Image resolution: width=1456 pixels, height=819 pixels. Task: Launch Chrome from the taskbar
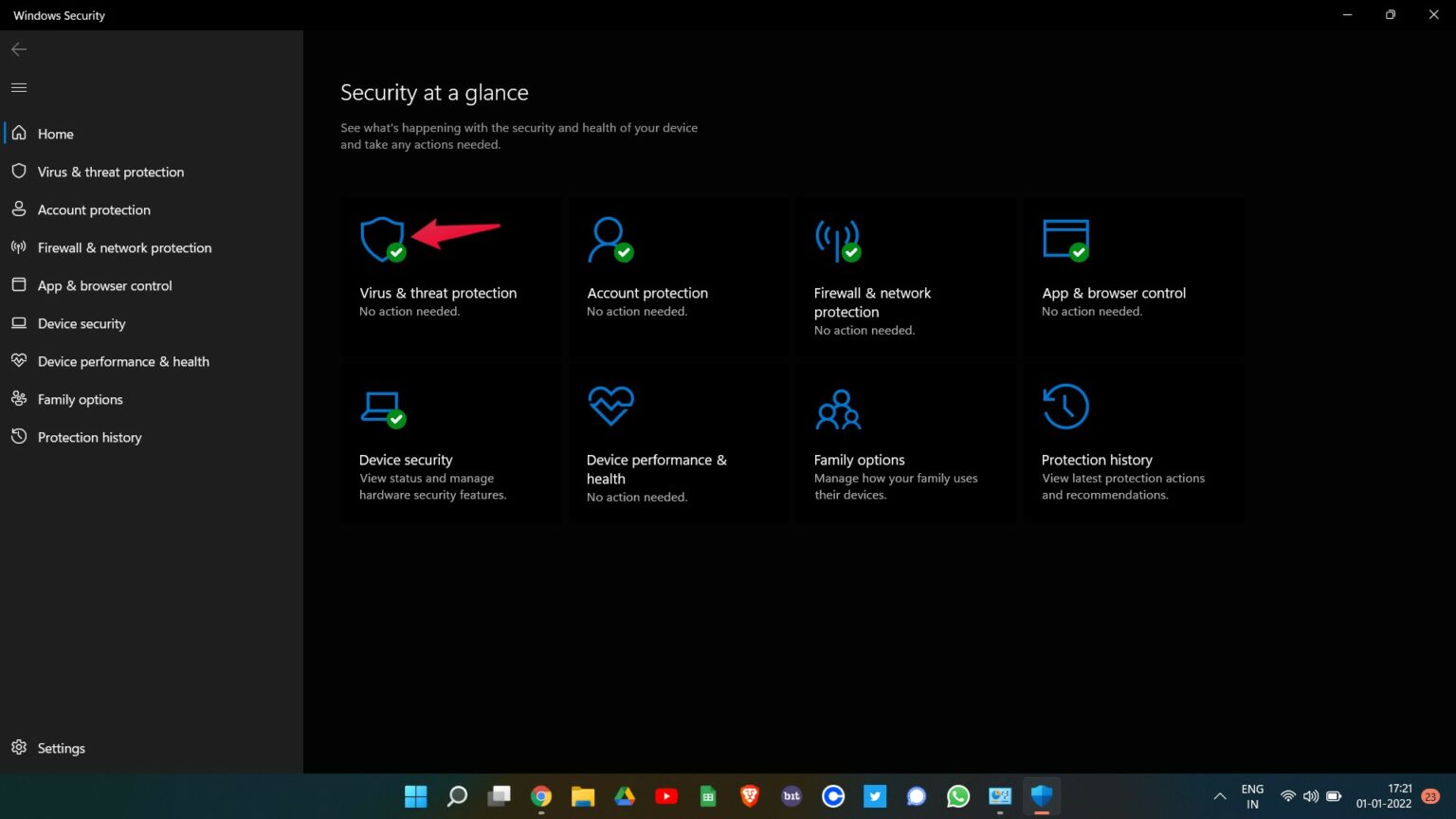[x=540, y=795]
